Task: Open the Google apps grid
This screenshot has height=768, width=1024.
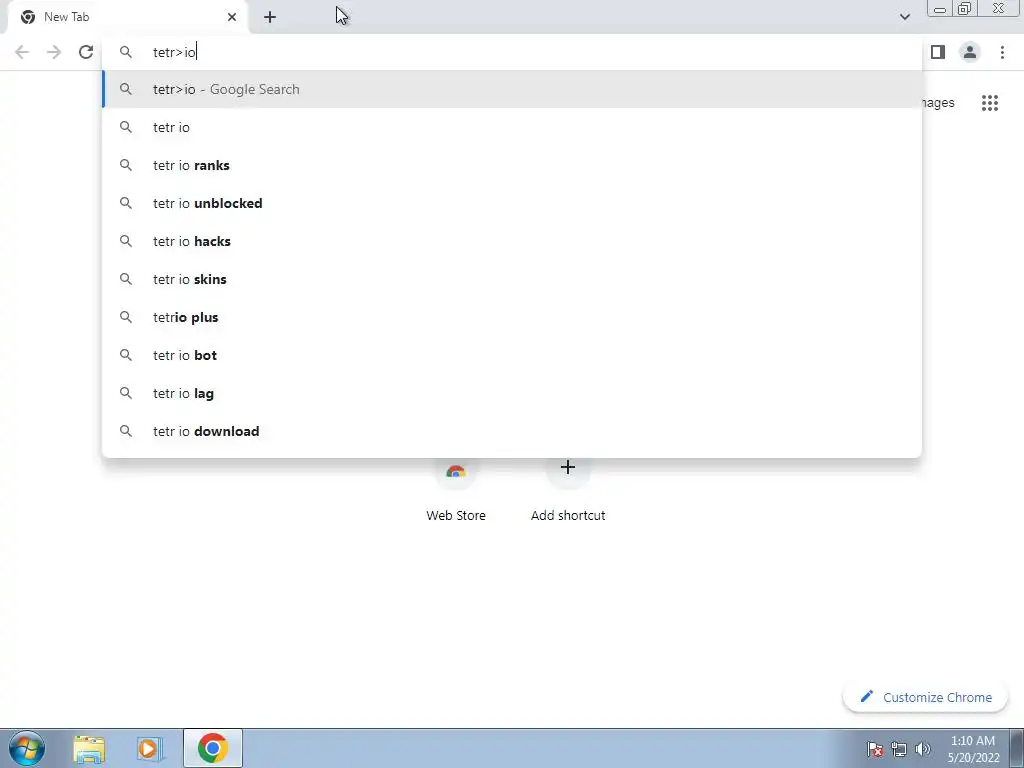Action: point(990,103)
